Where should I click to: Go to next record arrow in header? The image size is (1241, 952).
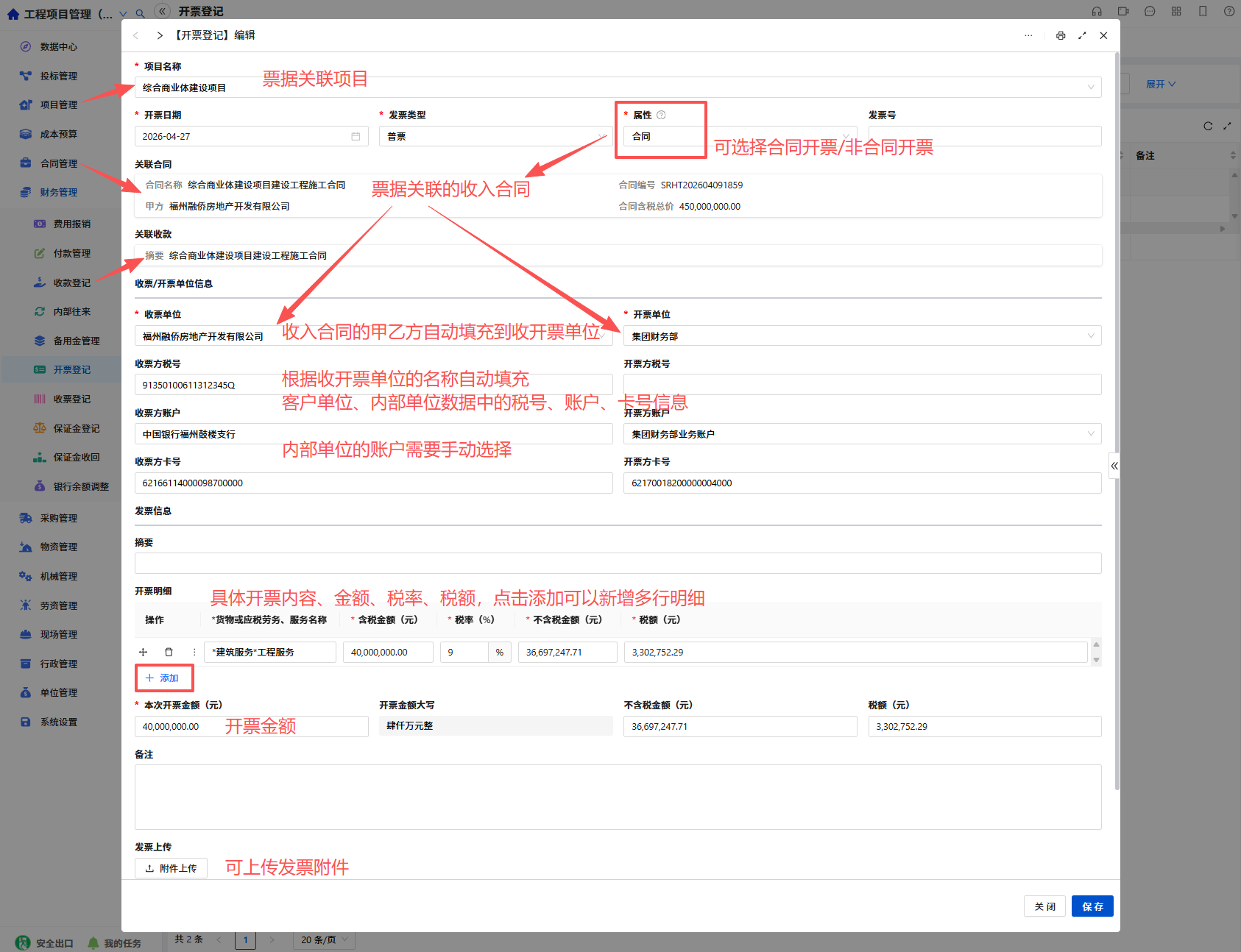point(160,35)
